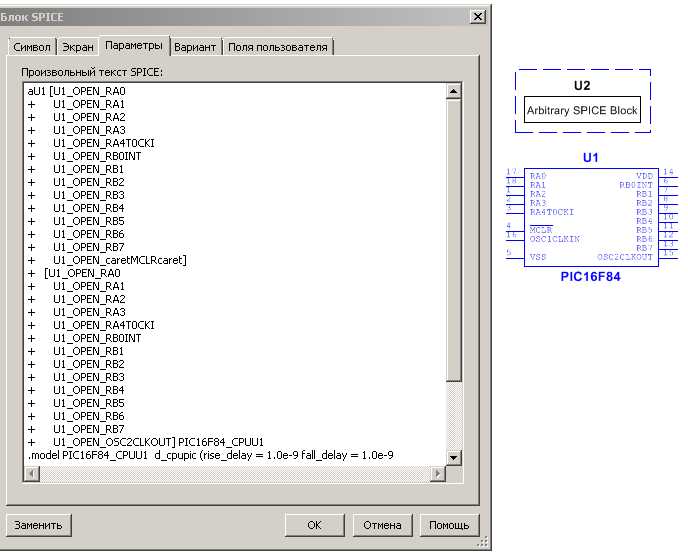Cancel using the Отмена button
The image size is (688, 553).
(x=382, y=525)
